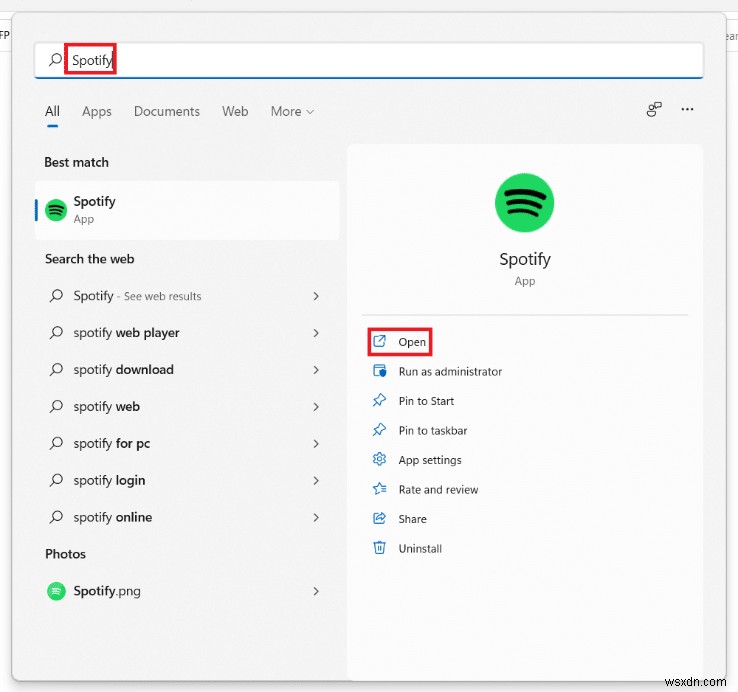This screenshot has width=738, height=692.
Task: Open the three-dot options menu
Action: tap(687, 109)
